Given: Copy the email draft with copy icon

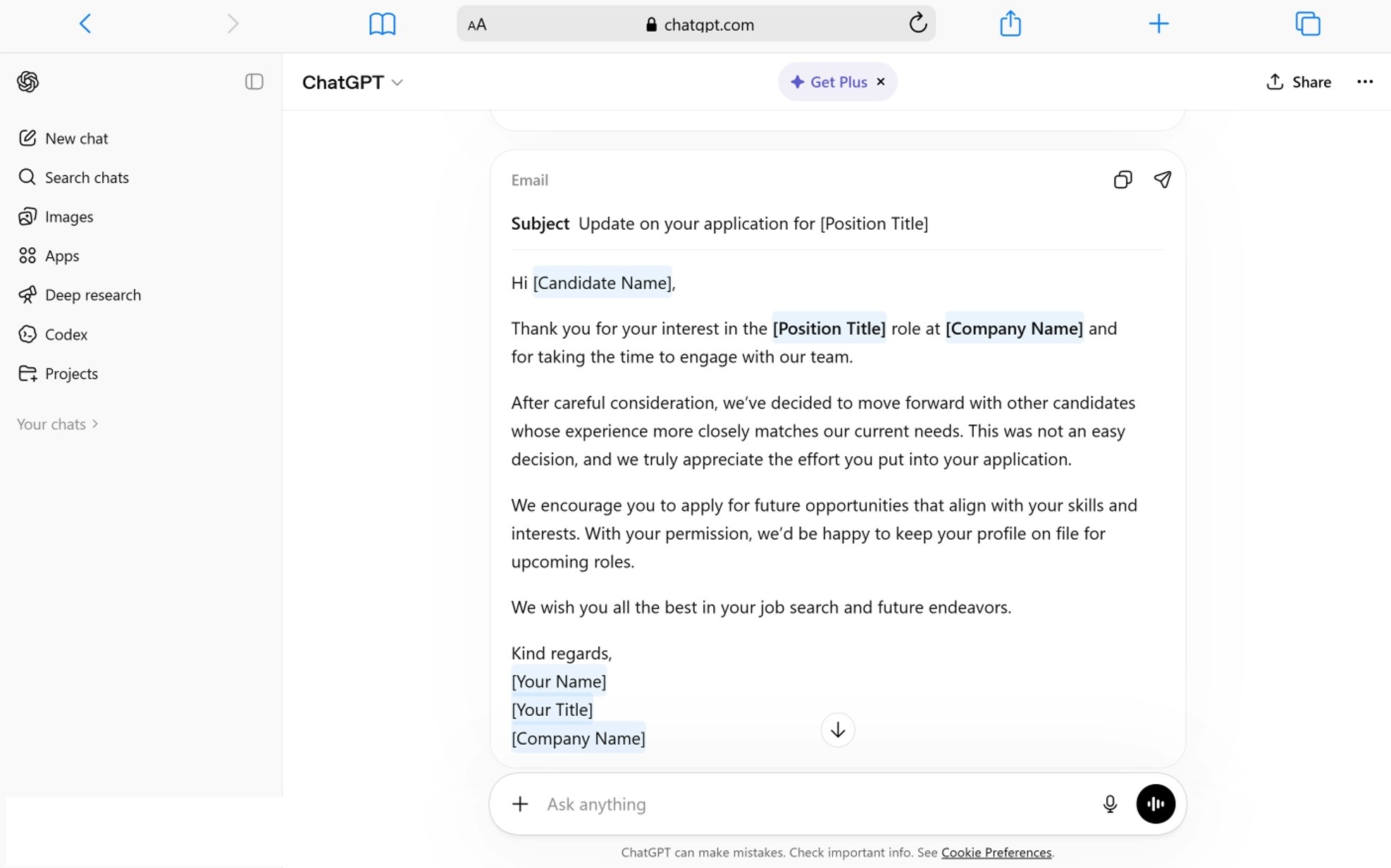Looking at the screenshot, I should 1123,180.
